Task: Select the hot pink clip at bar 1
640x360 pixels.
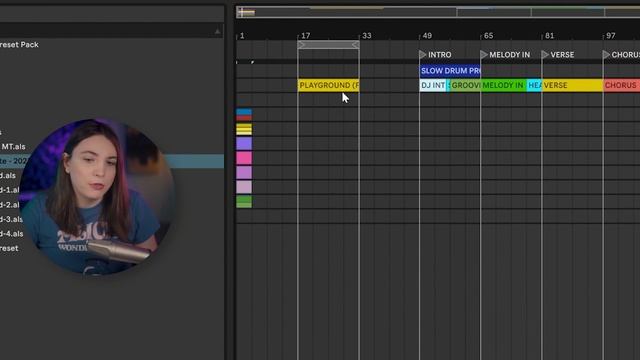Action: point(244,158)
